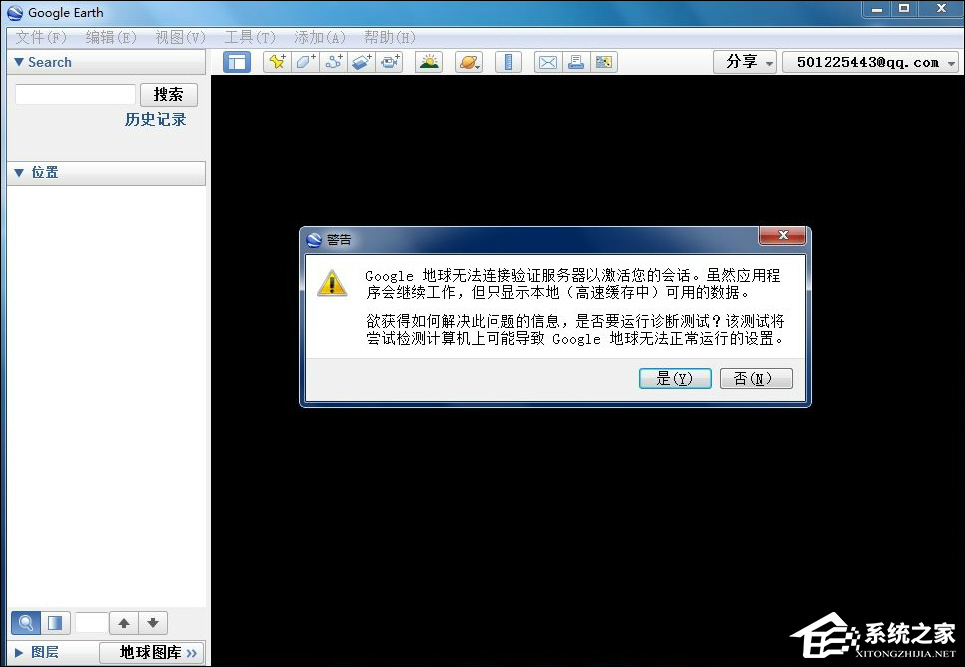Open the 501225443@qq.com account dropdown

pyautogui.click(x=868, y=61)
